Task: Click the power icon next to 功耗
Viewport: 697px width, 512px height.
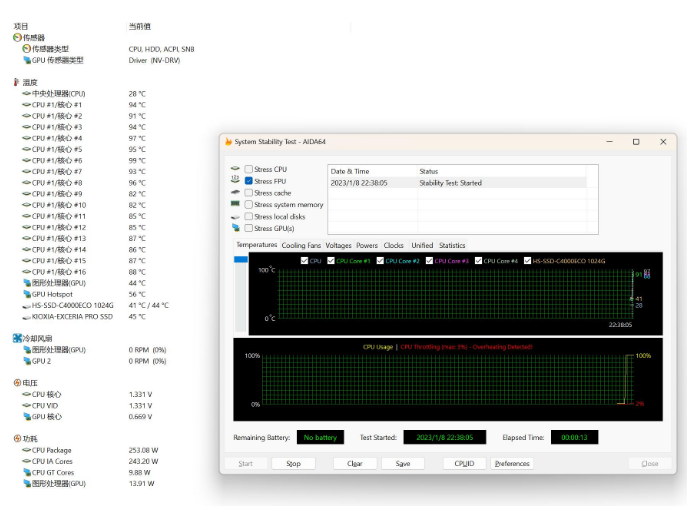Action: tap(17, 439)
